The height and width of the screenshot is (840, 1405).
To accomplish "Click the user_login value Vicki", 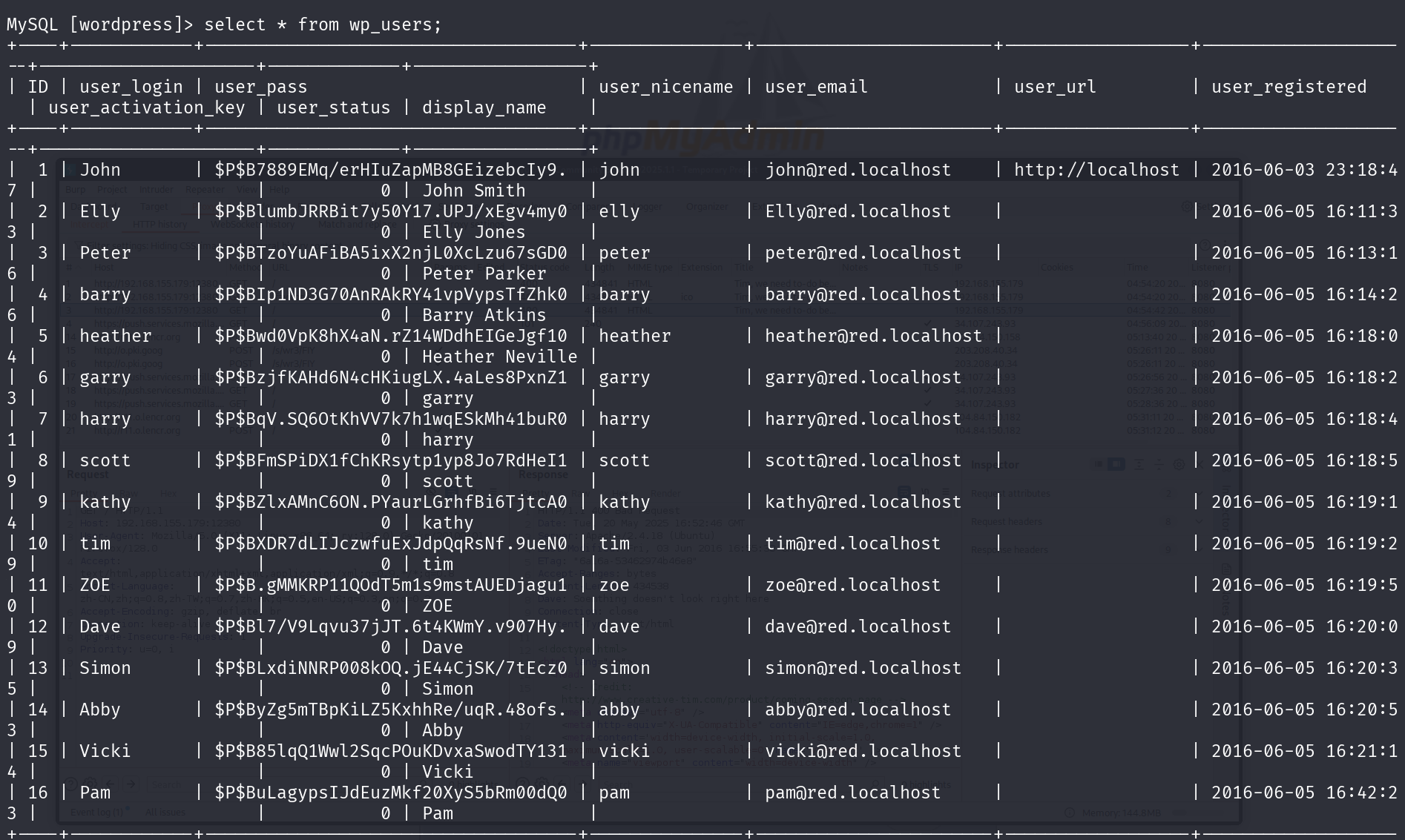I will coord(105,751).
